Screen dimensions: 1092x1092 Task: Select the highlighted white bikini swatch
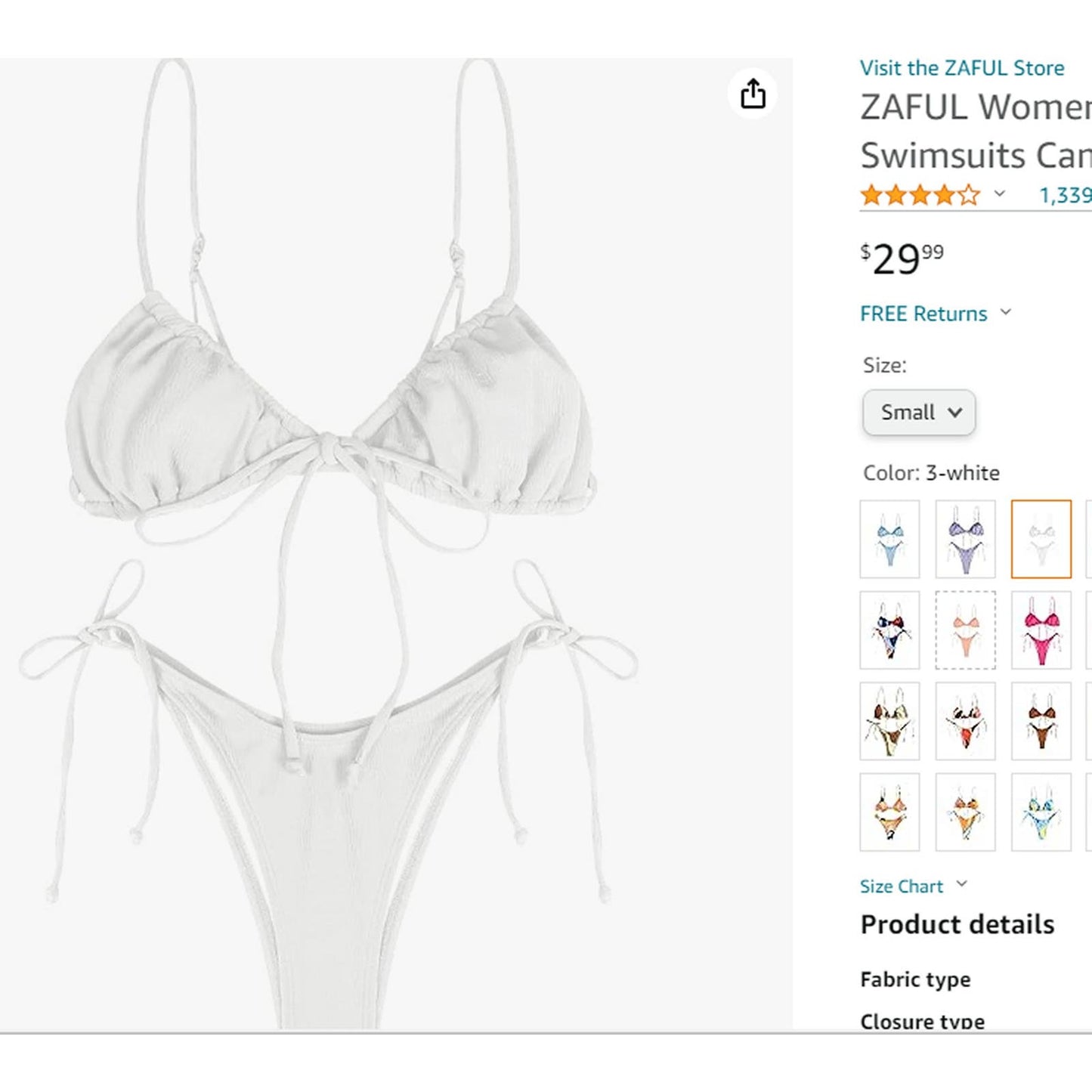[1041, 539]
